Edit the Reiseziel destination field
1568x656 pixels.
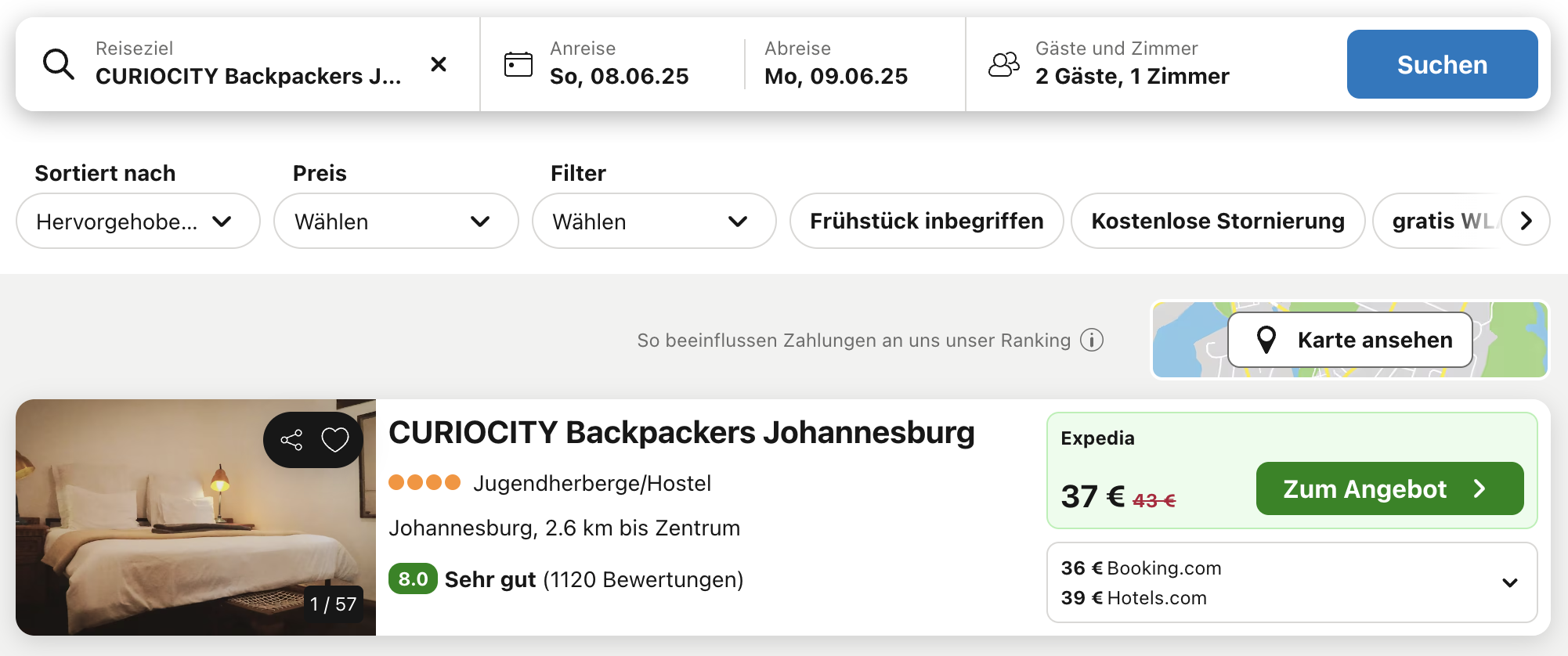tap(247, 64)
